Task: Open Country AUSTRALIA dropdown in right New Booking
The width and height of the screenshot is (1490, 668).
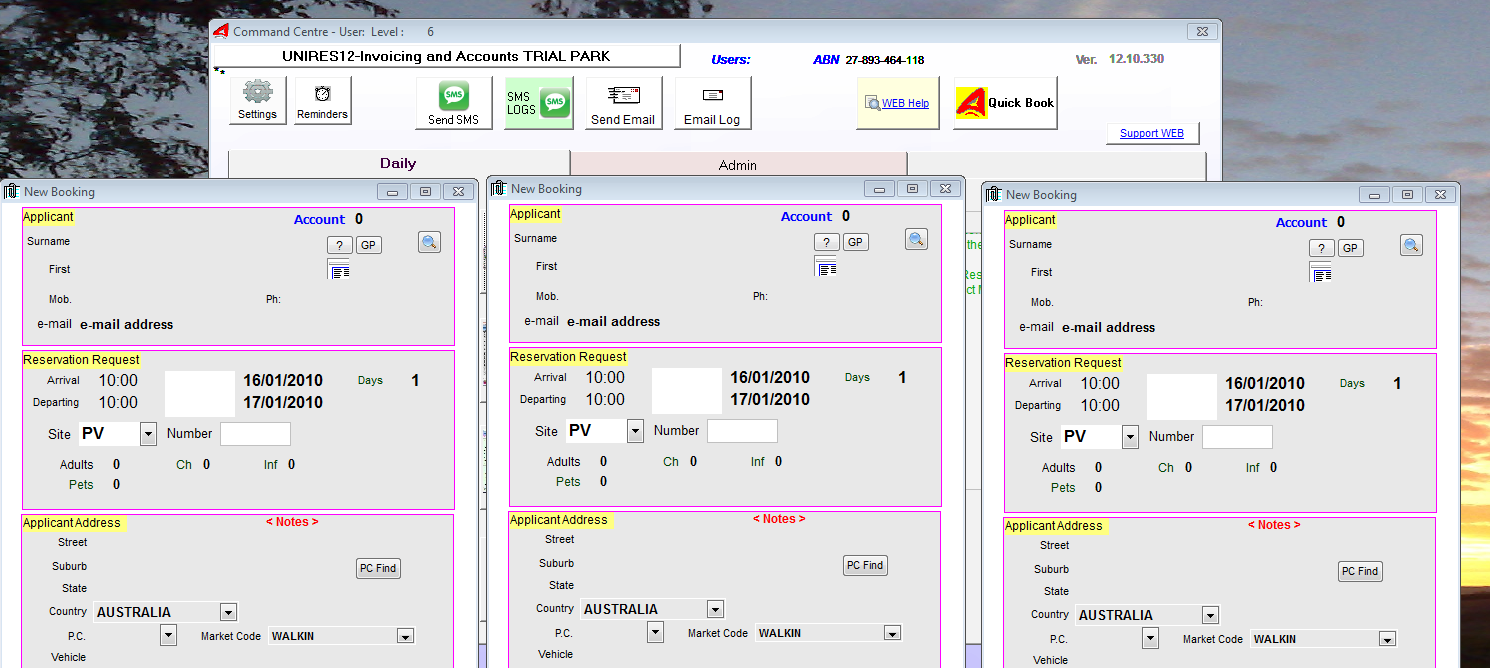Action: click(x=1211, y=615)
